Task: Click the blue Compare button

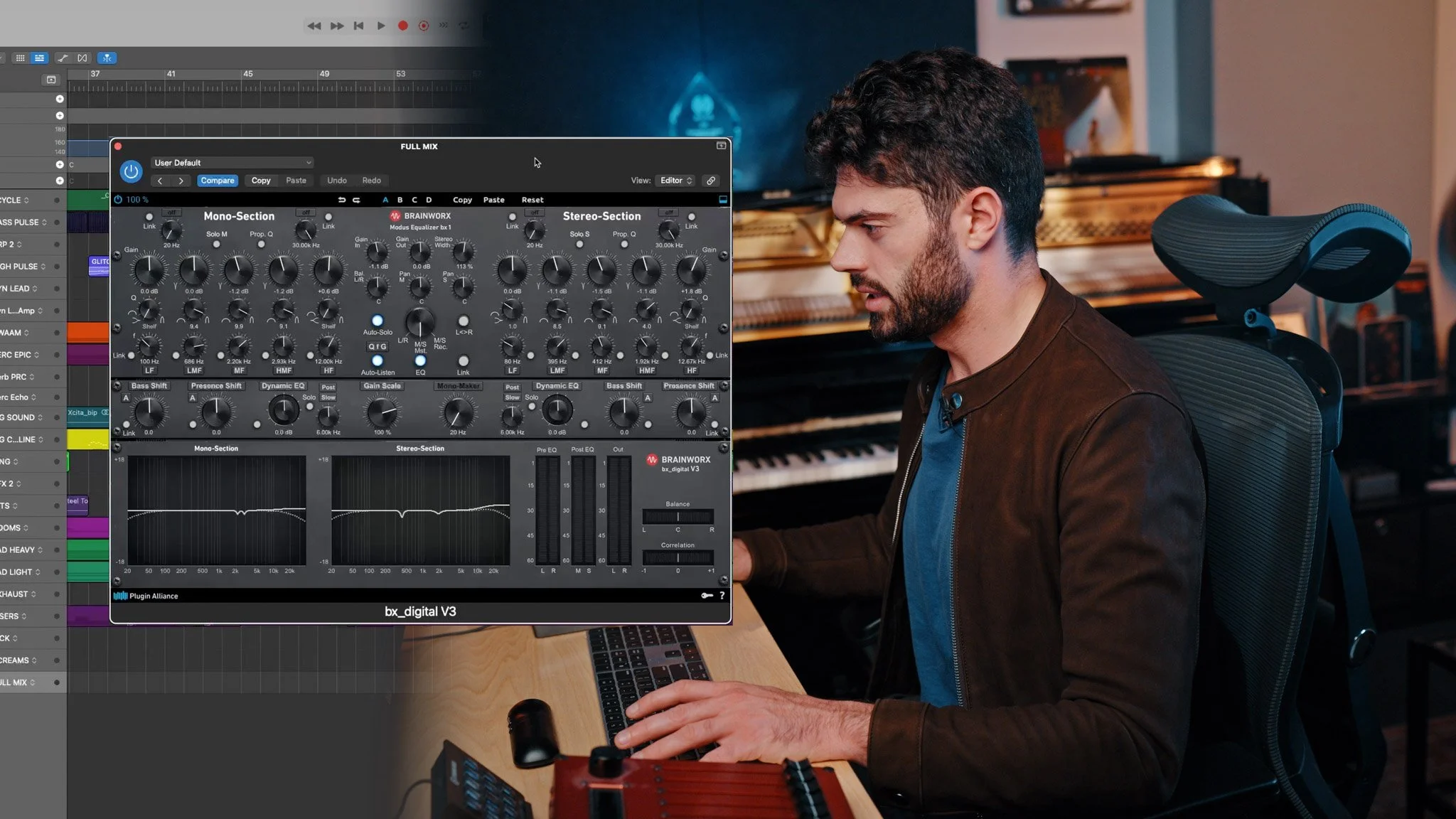Action: [x=218, y=181]
